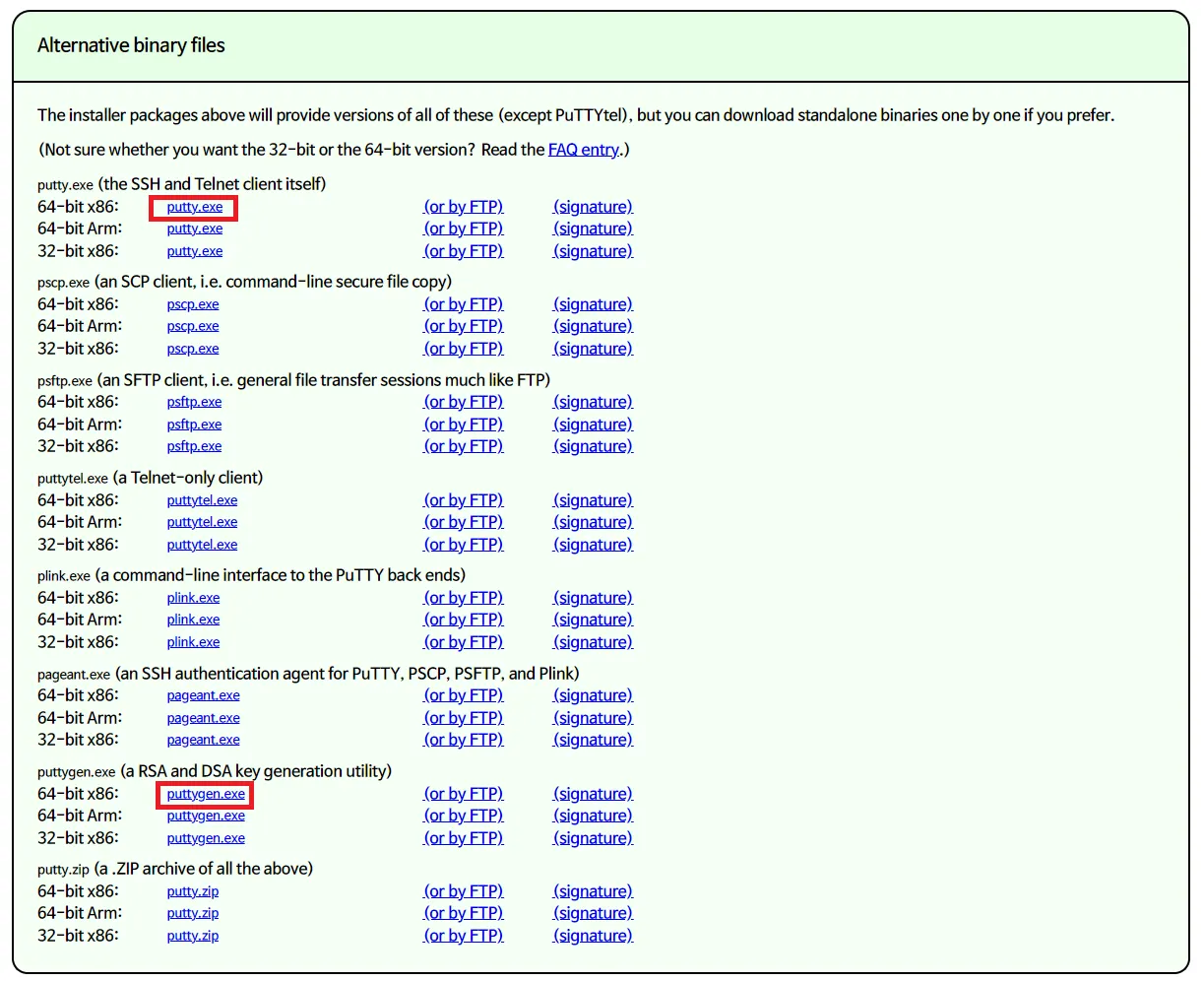
Task: Open signature for 32-bit x86 putty.exe
Action: pyautogui.click(x=594, y=251)
